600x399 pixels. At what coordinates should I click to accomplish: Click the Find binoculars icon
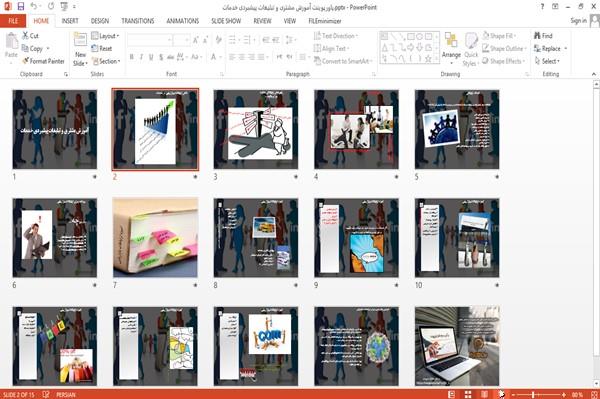(537, 36)
